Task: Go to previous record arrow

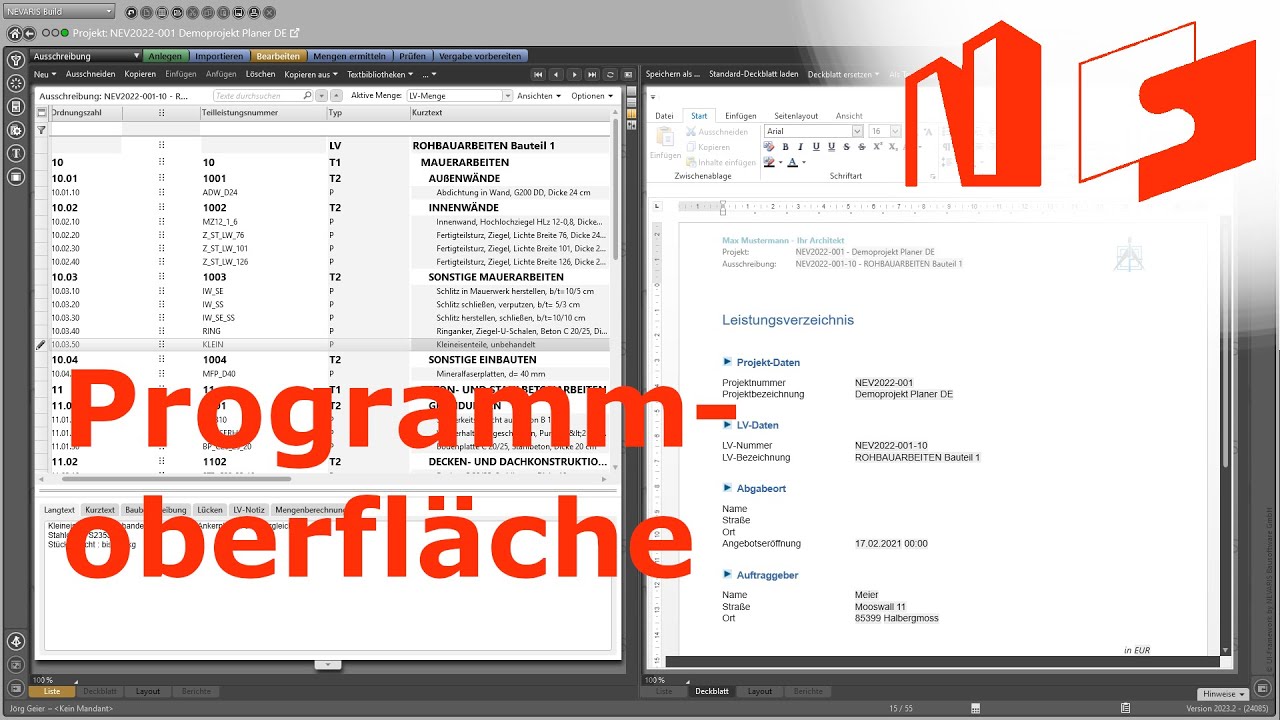Action: (556, 74)
